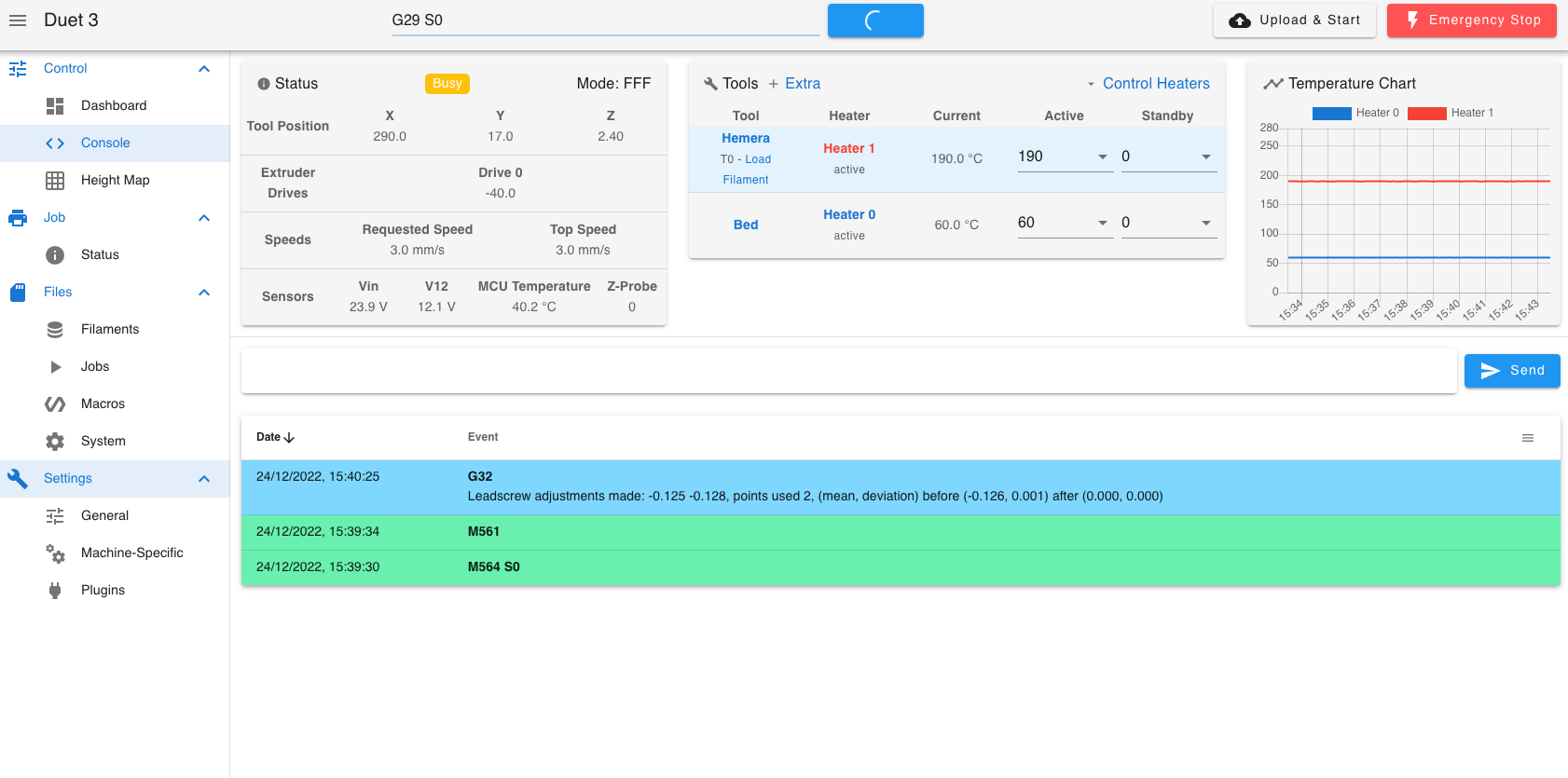The width and height of the screenshot is (1568, 778).
Task: Click the Macros icon
Action: [55, 404]
